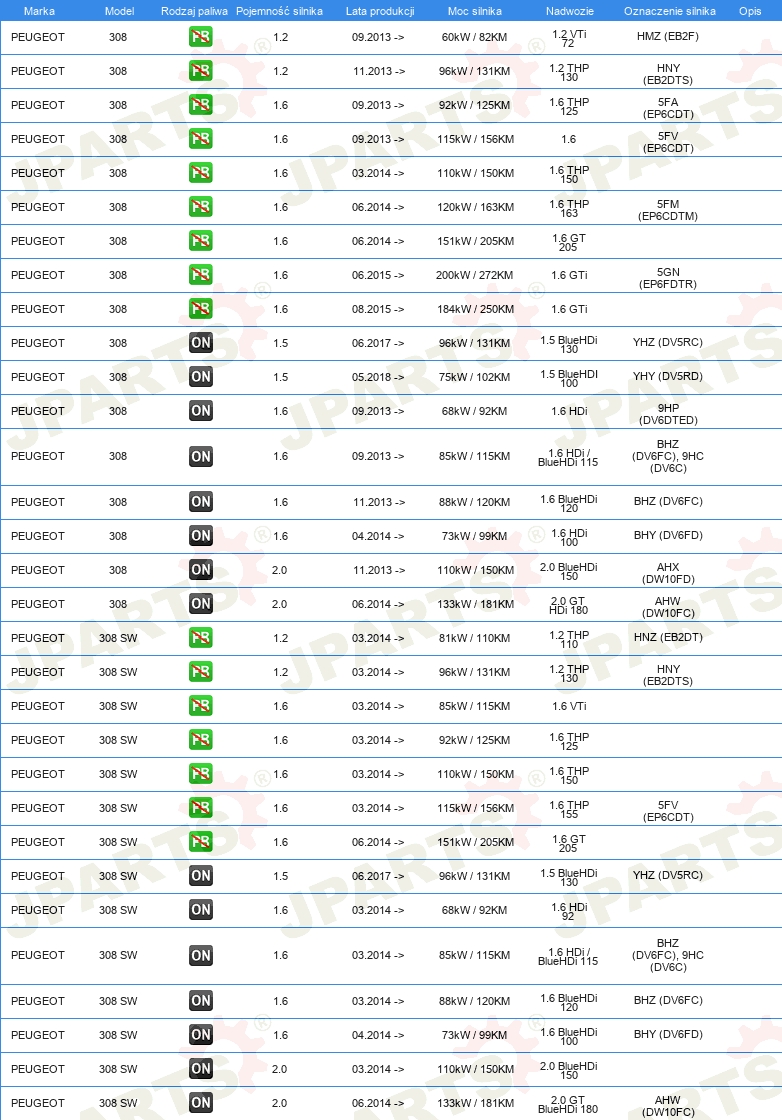Select the HMZ (EB2F) engine code cell
782x1120 pixels.
point(668,36)
